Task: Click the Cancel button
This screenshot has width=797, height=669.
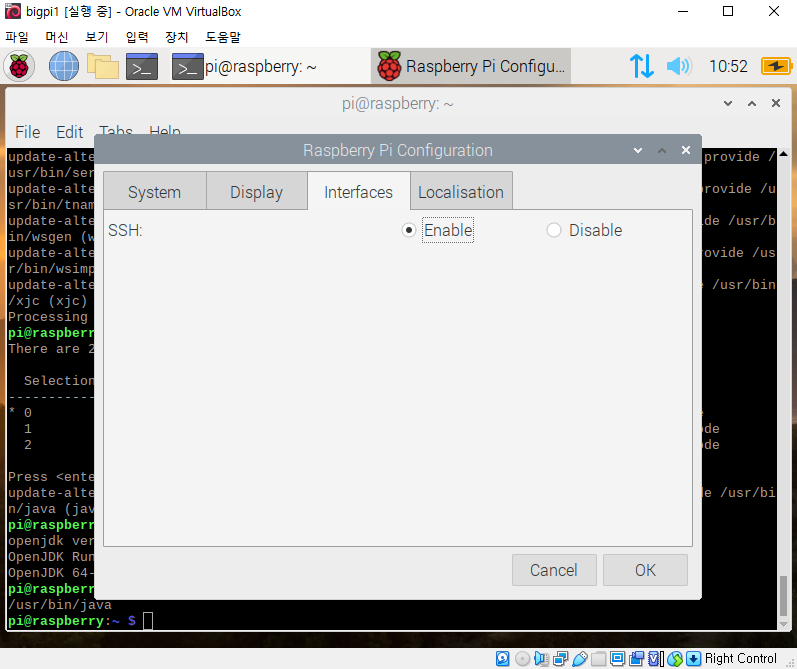Action: coord(554,570)
